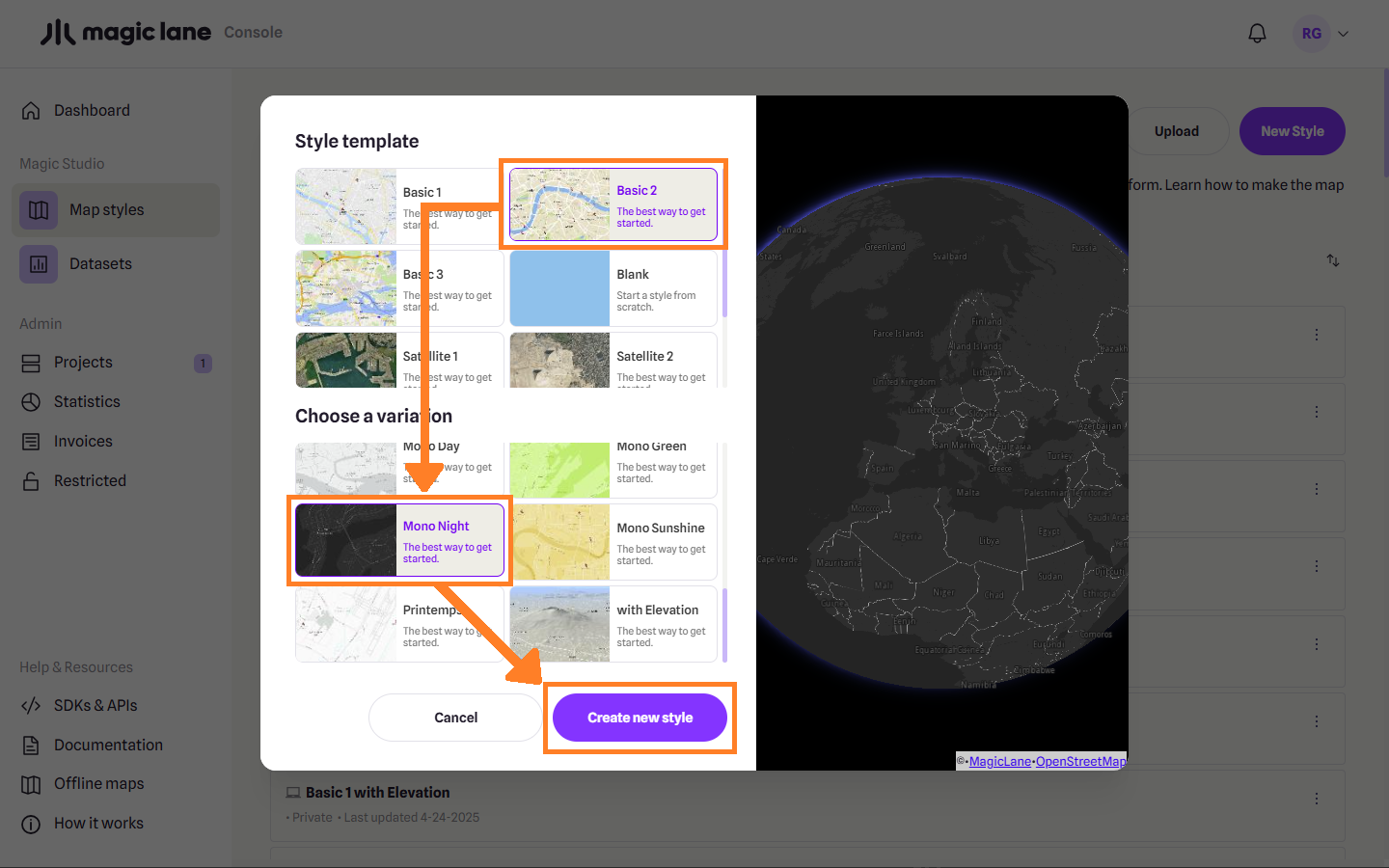Pick the Satellite 2 template
Viewport: 1389px width, 868px height.
click(613, 362)
